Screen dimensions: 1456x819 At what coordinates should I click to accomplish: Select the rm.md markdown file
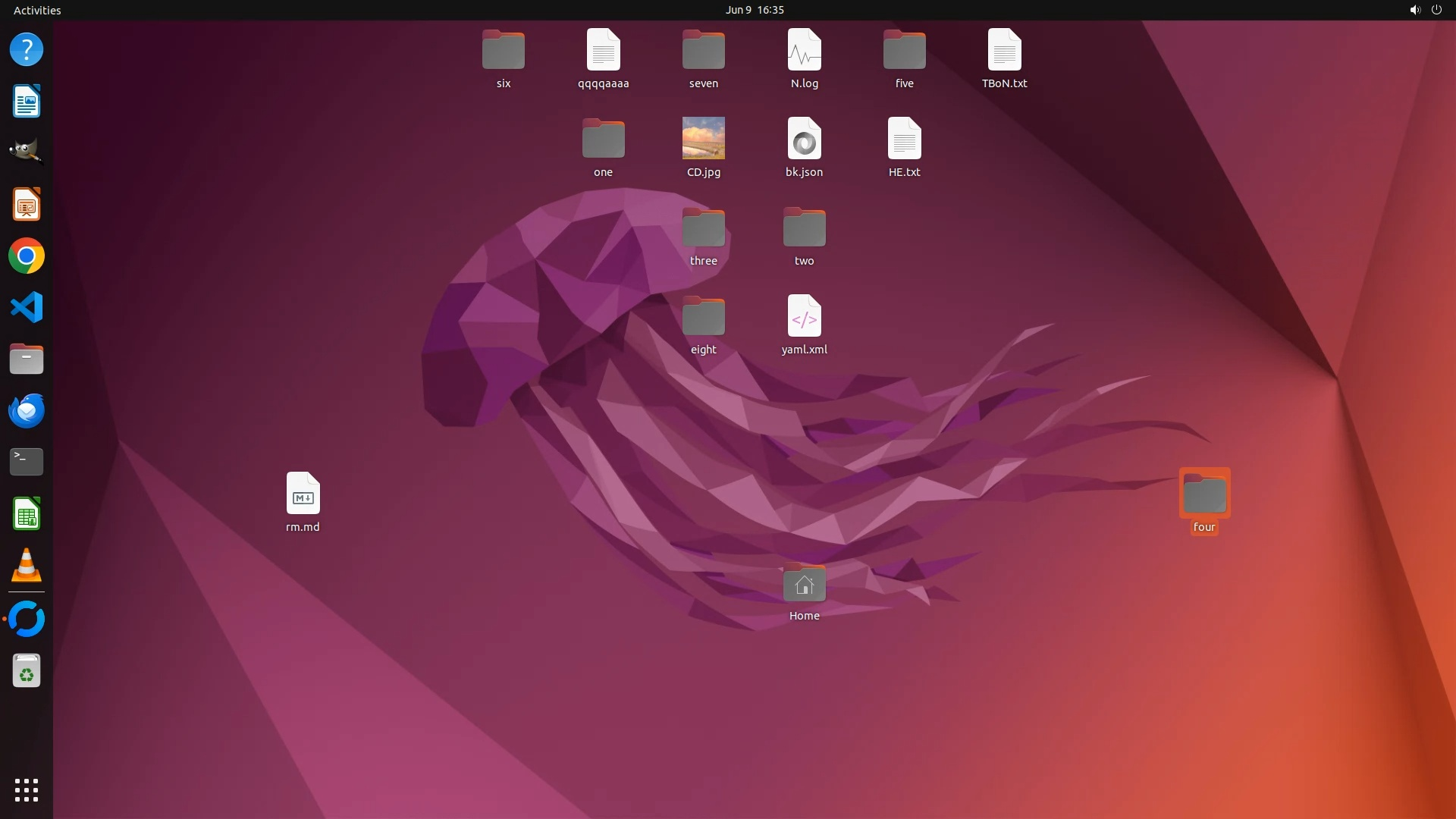click(x=303, y=494)
